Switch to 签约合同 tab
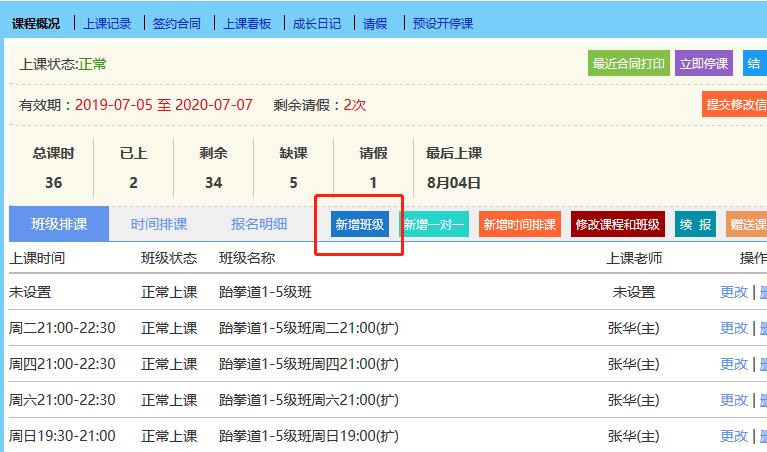The height and width of the screenshot is (452, 767). [177, 23]
